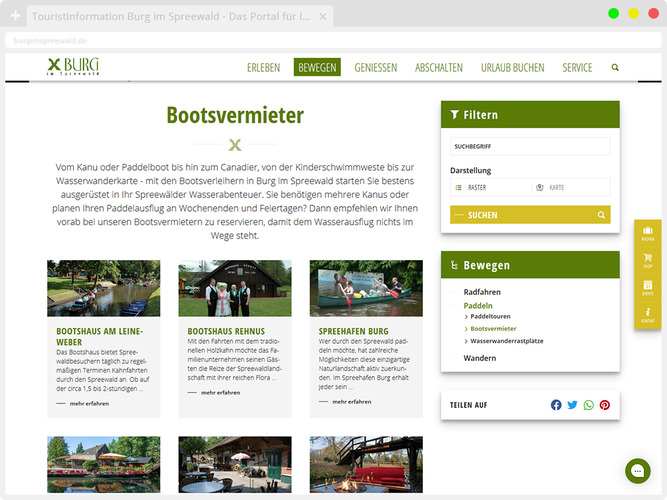Select Karte display option

(570, 187)
